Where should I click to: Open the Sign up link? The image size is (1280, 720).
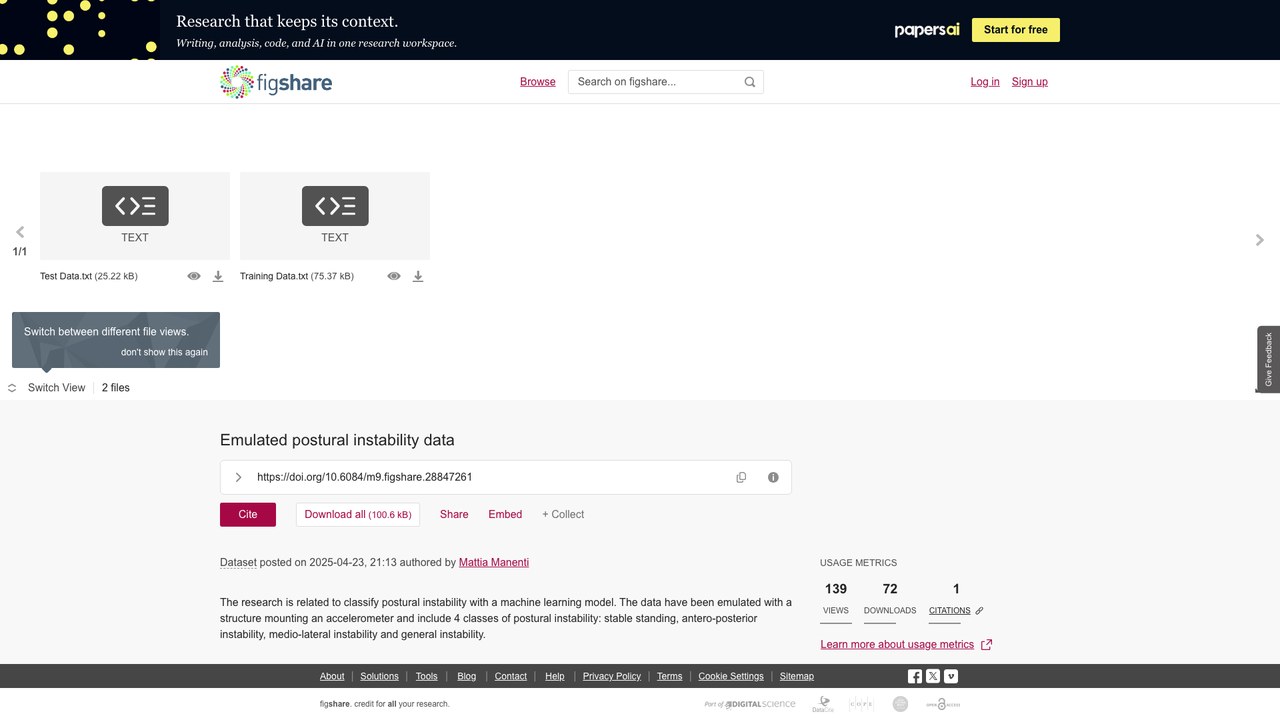1030,82
